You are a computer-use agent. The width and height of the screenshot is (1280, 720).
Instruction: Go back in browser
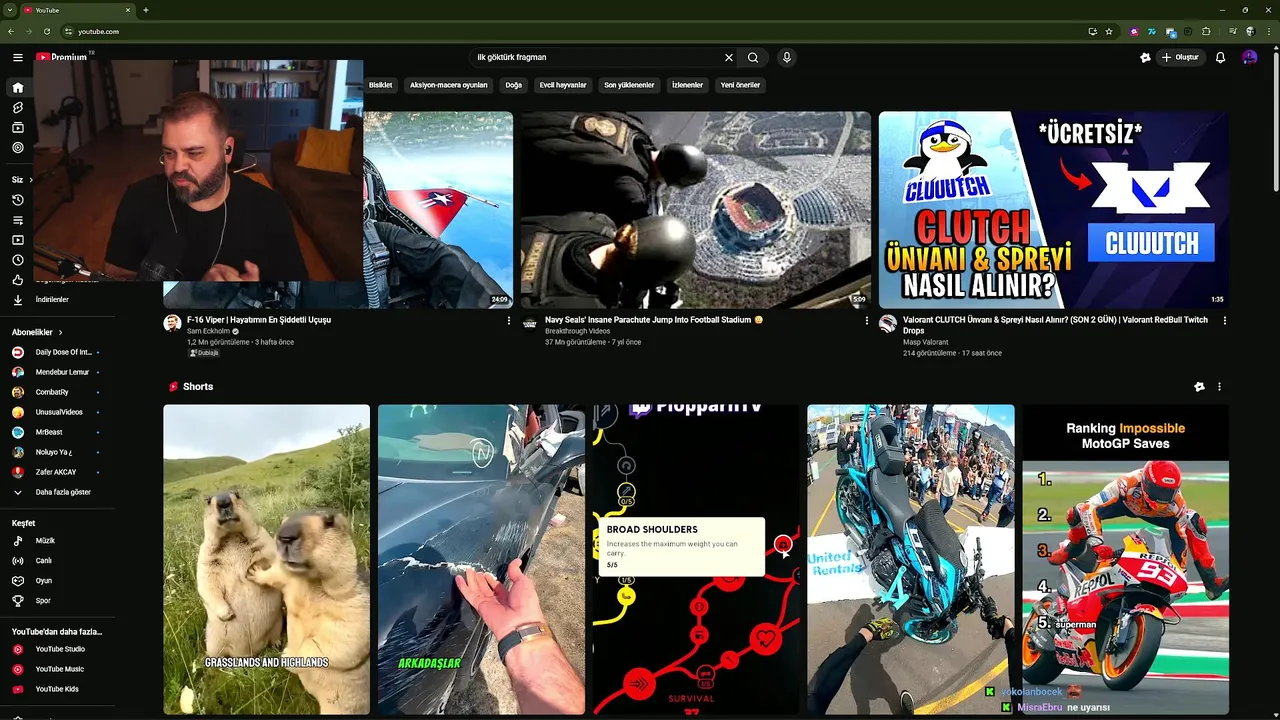click(x=10, y=31)
